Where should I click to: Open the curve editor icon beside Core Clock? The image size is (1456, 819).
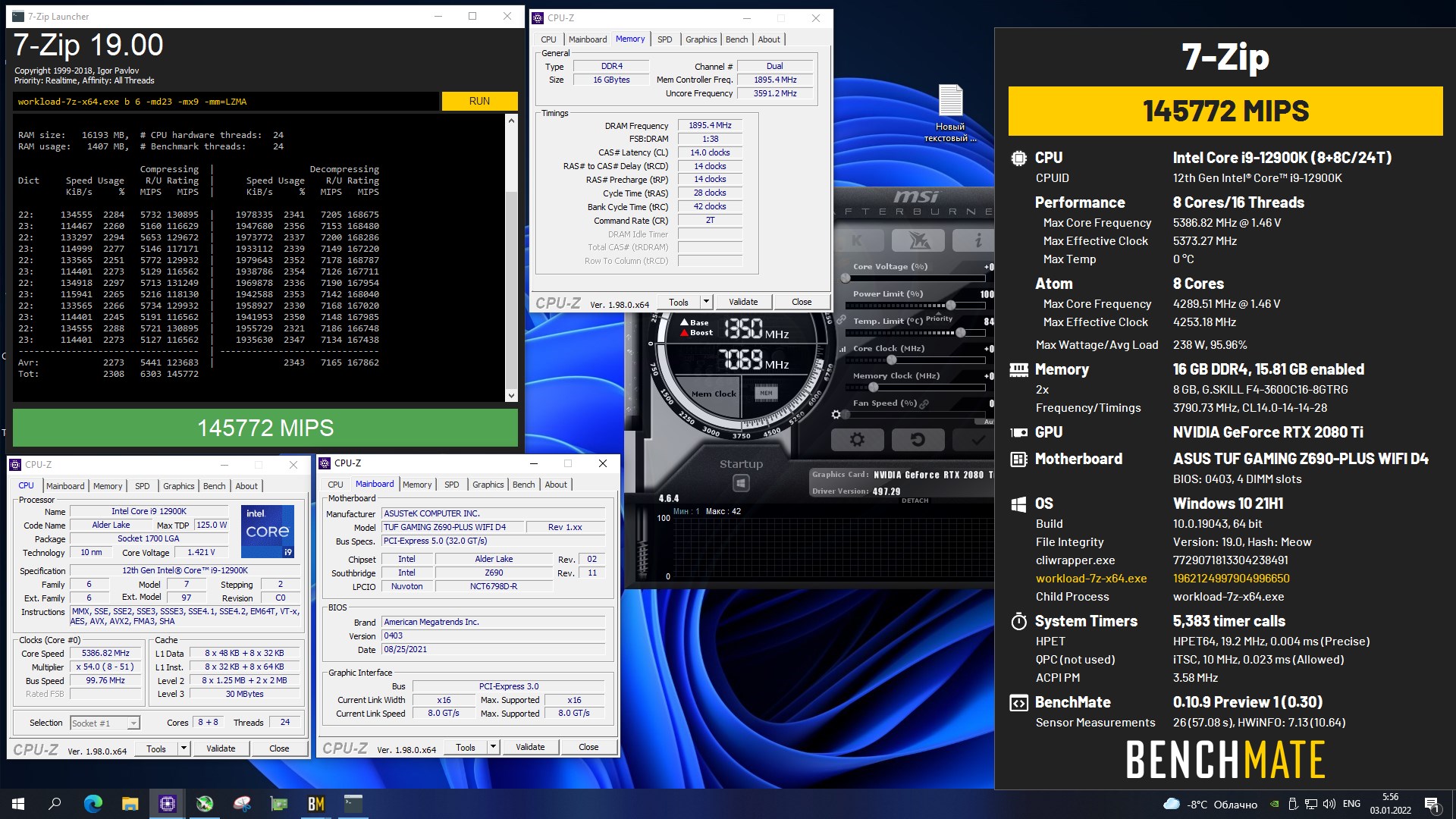pyautogui.click(x=843, y=349)
